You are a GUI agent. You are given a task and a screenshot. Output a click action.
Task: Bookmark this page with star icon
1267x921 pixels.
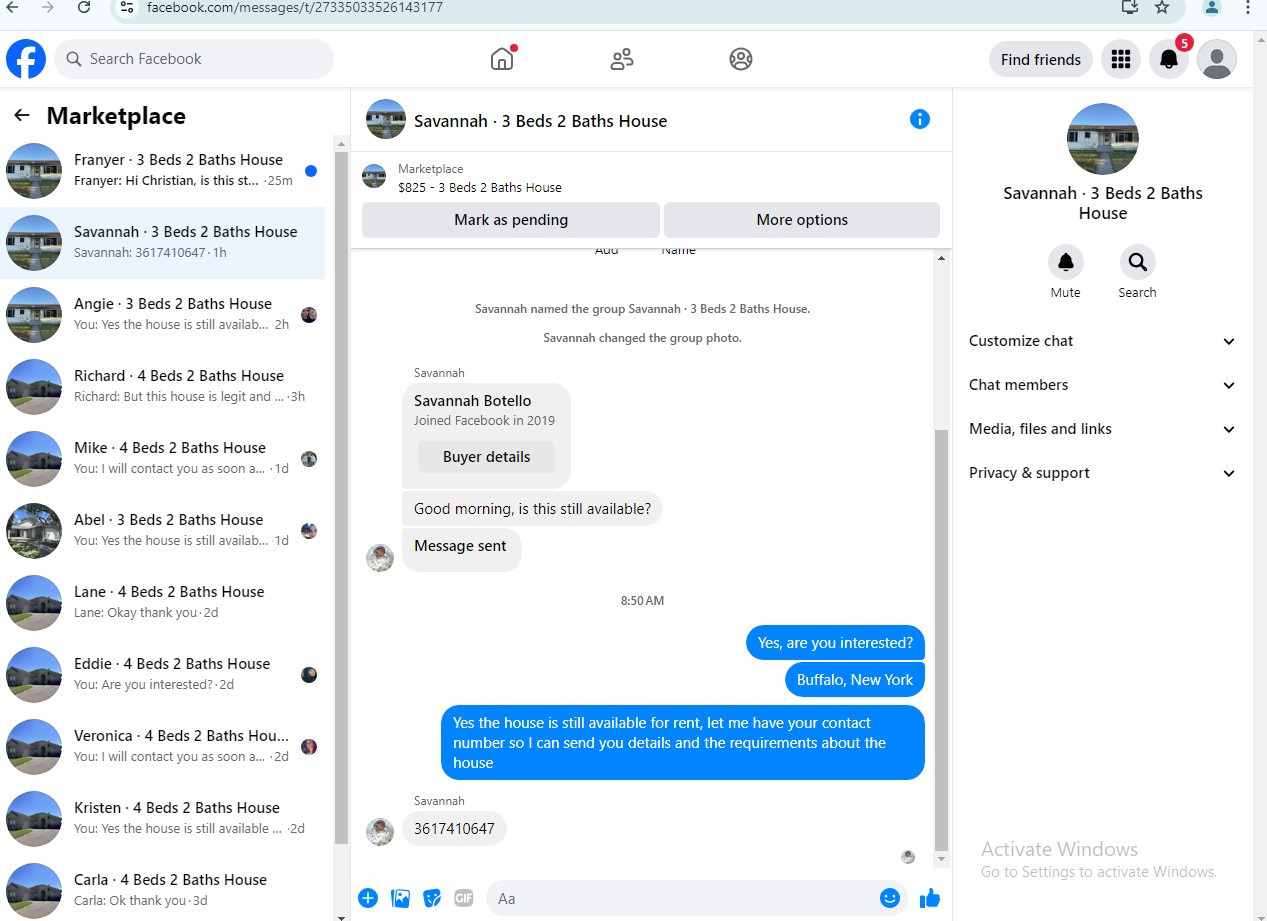[x=1162, y=7]
